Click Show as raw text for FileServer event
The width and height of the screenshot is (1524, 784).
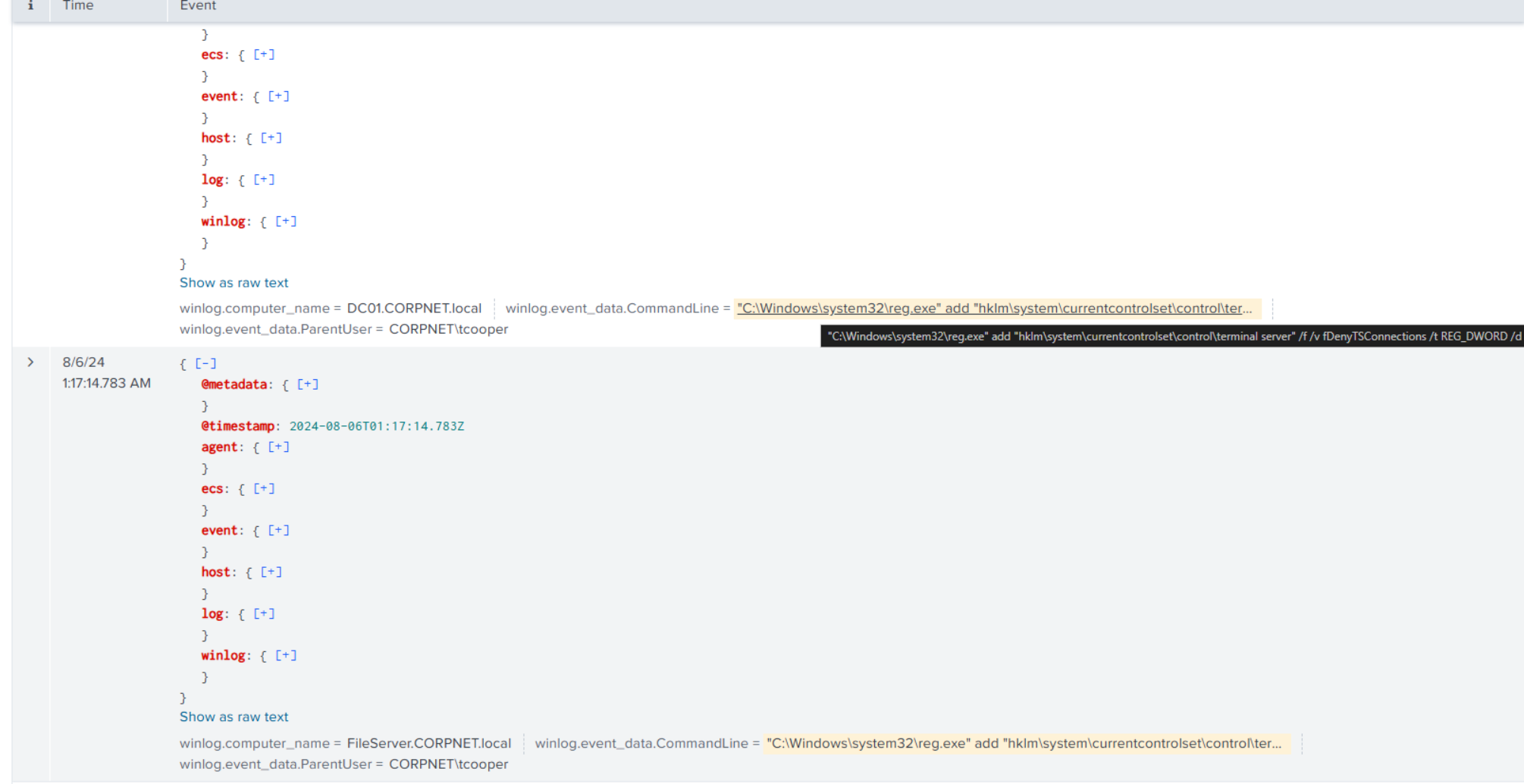click(x=234, y=717)
